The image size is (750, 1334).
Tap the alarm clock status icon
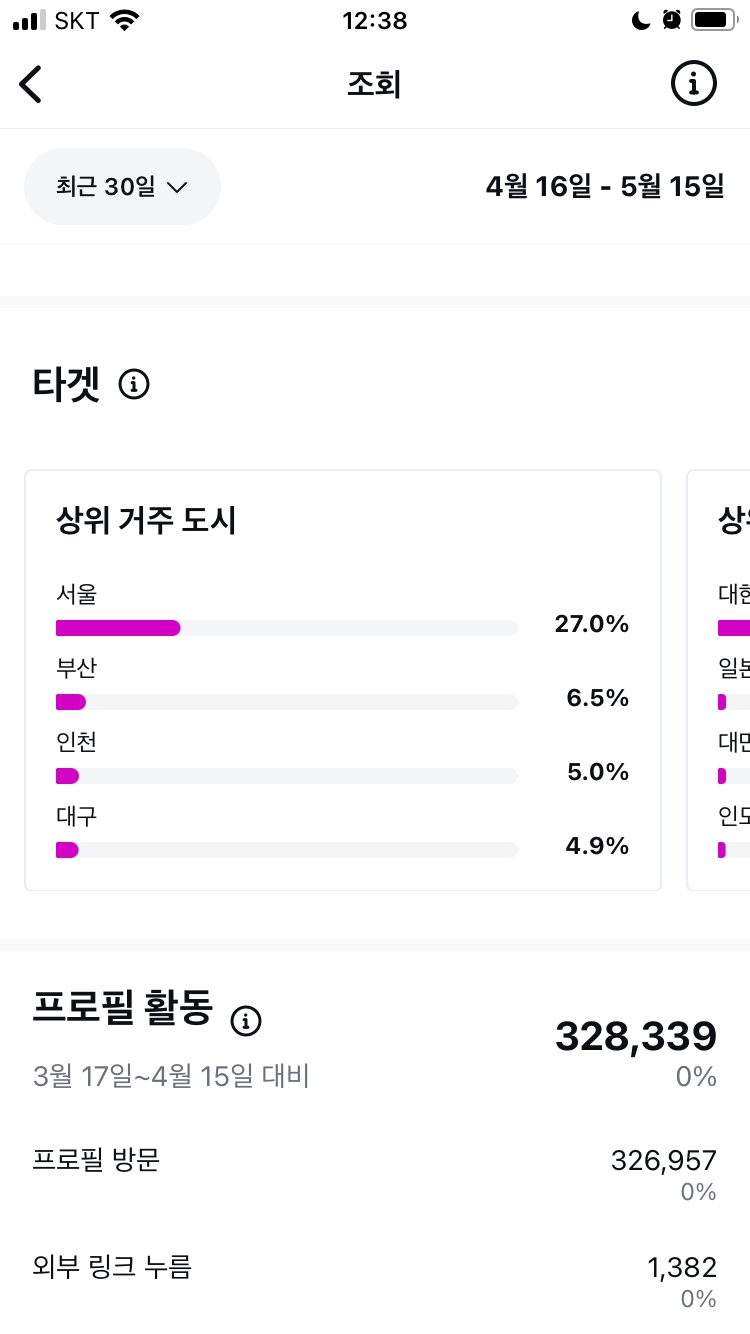point(672,20)
